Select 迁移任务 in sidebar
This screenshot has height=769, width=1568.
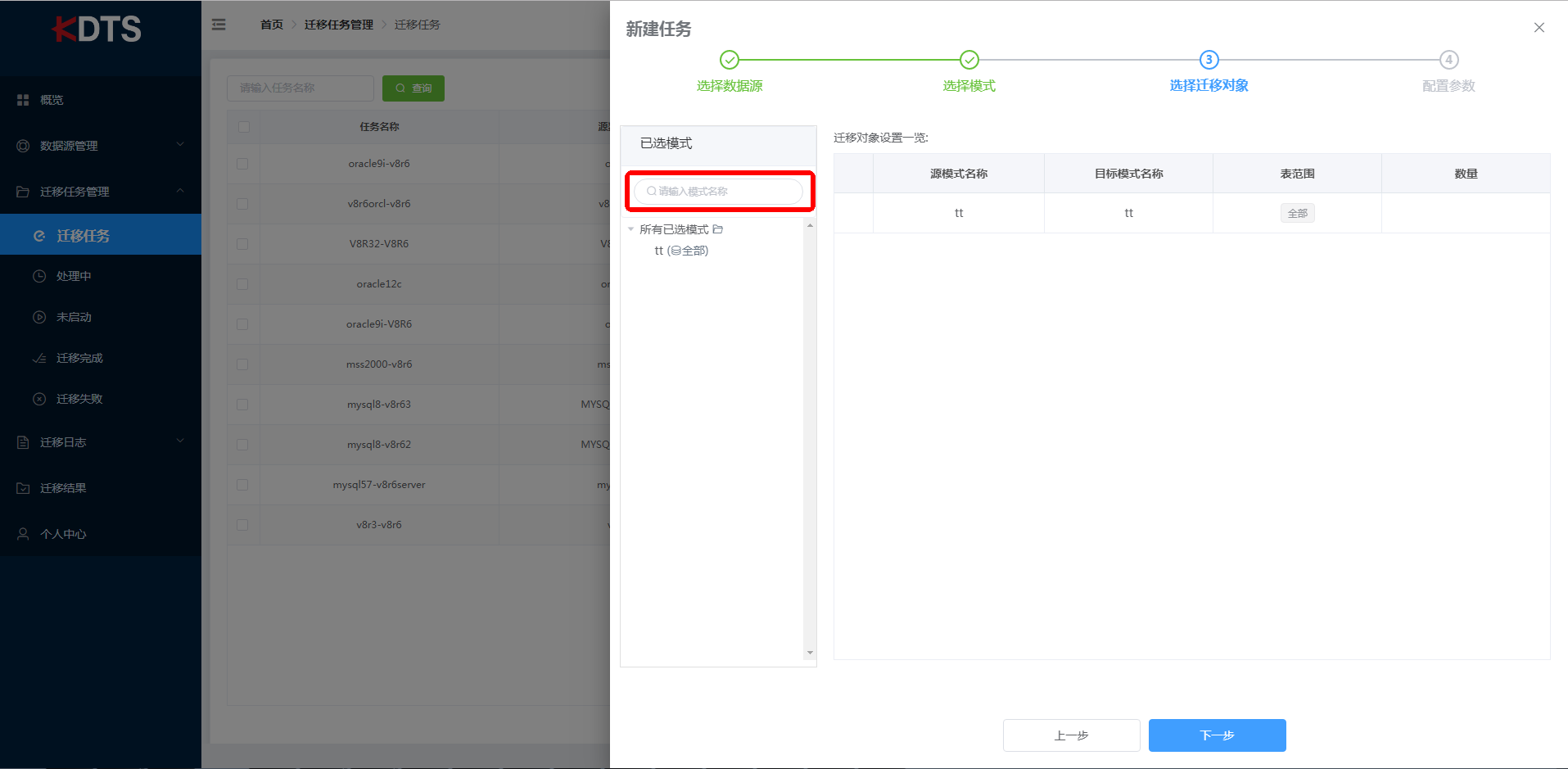point(101,235)
